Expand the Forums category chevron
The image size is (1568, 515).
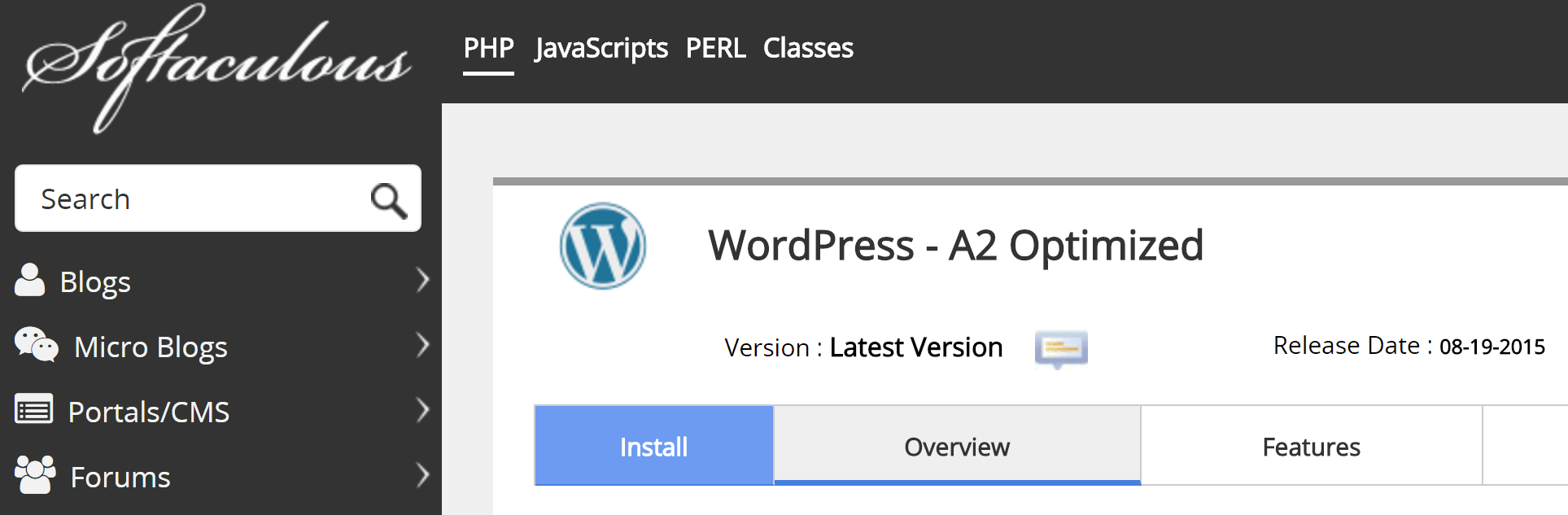click(422, 475)
